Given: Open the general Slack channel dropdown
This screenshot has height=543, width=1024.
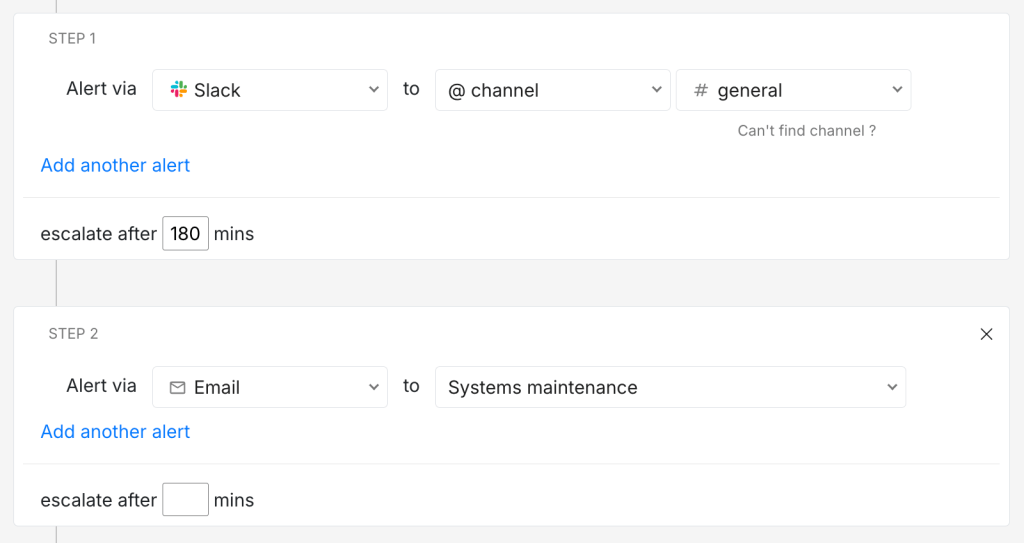Looking at the screenshot, I should 793,90.
